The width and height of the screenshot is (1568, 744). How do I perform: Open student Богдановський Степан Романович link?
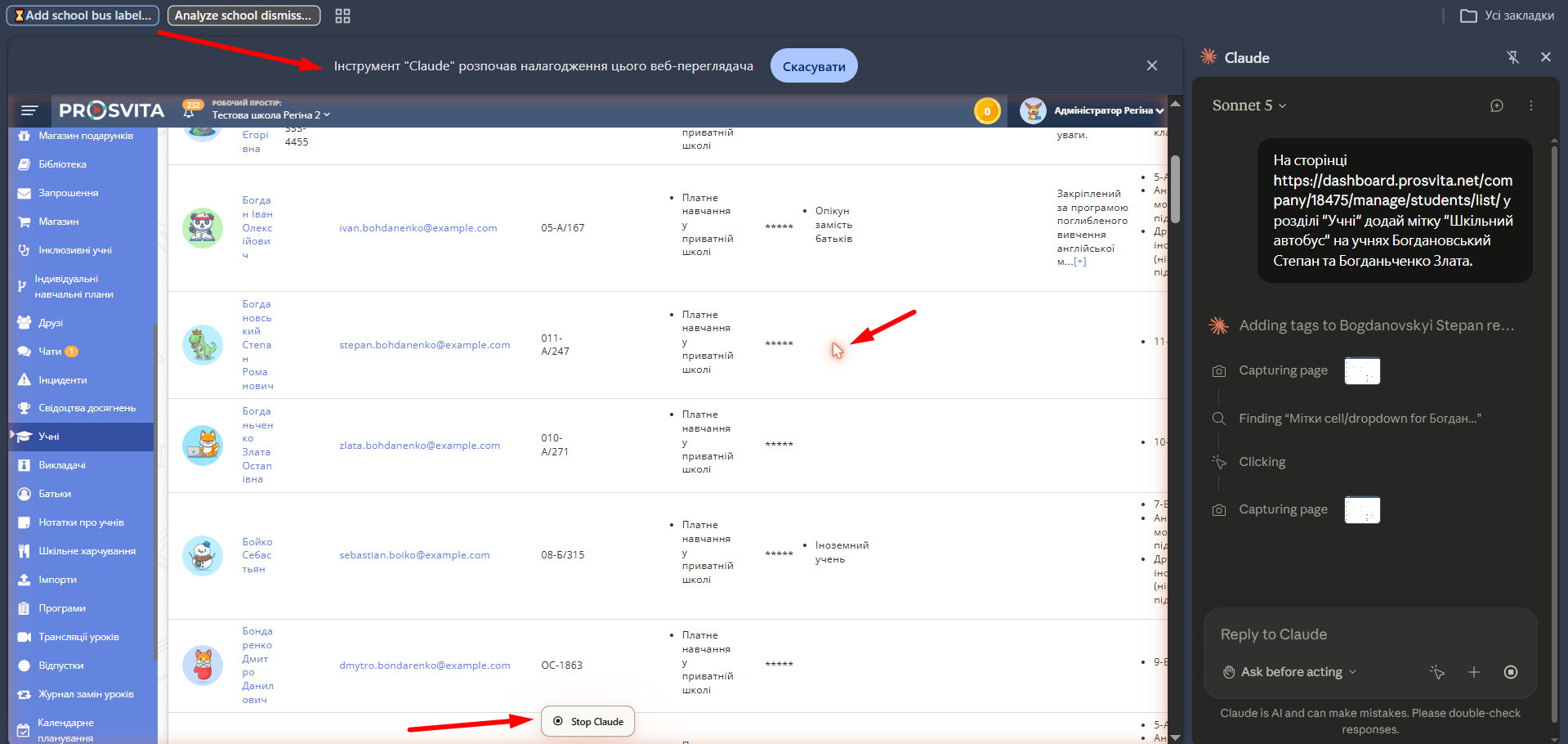[257, 345]
